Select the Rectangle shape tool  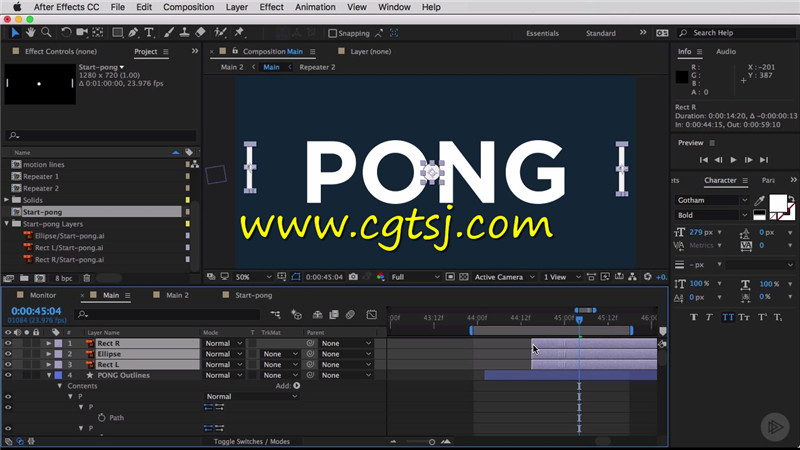coord(117,33)
